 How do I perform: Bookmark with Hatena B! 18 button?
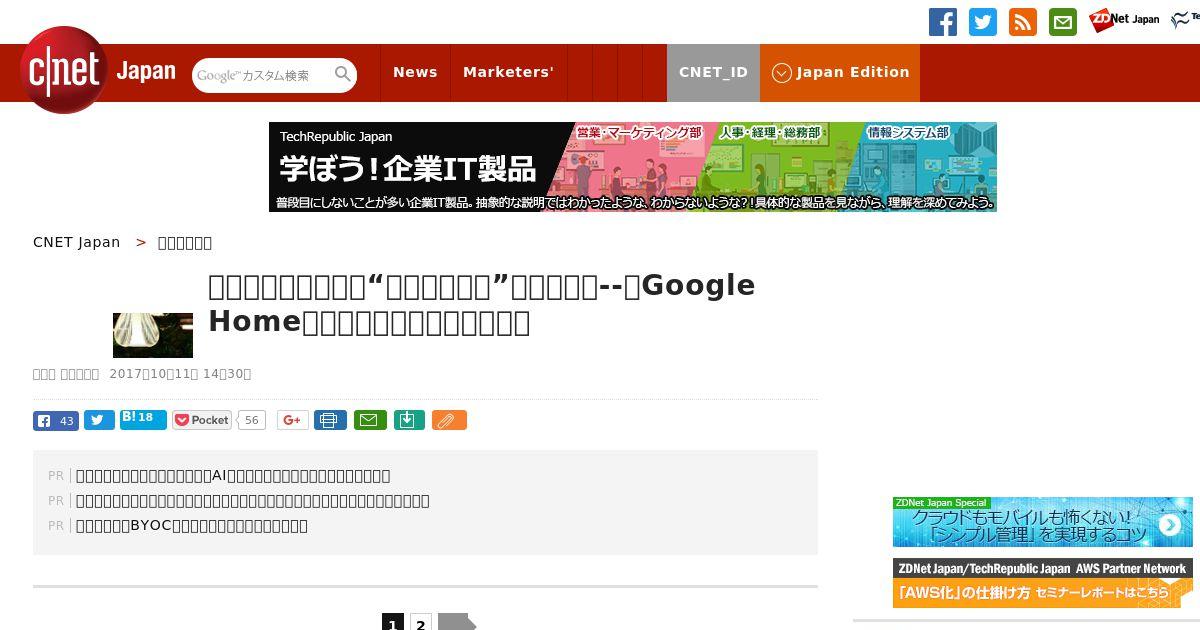pos(143,419)
